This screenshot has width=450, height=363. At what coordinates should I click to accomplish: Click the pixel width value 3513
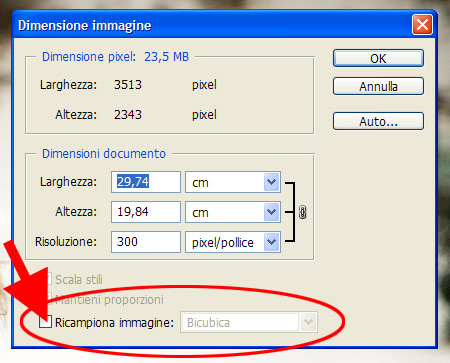click(x=128, y=85)
